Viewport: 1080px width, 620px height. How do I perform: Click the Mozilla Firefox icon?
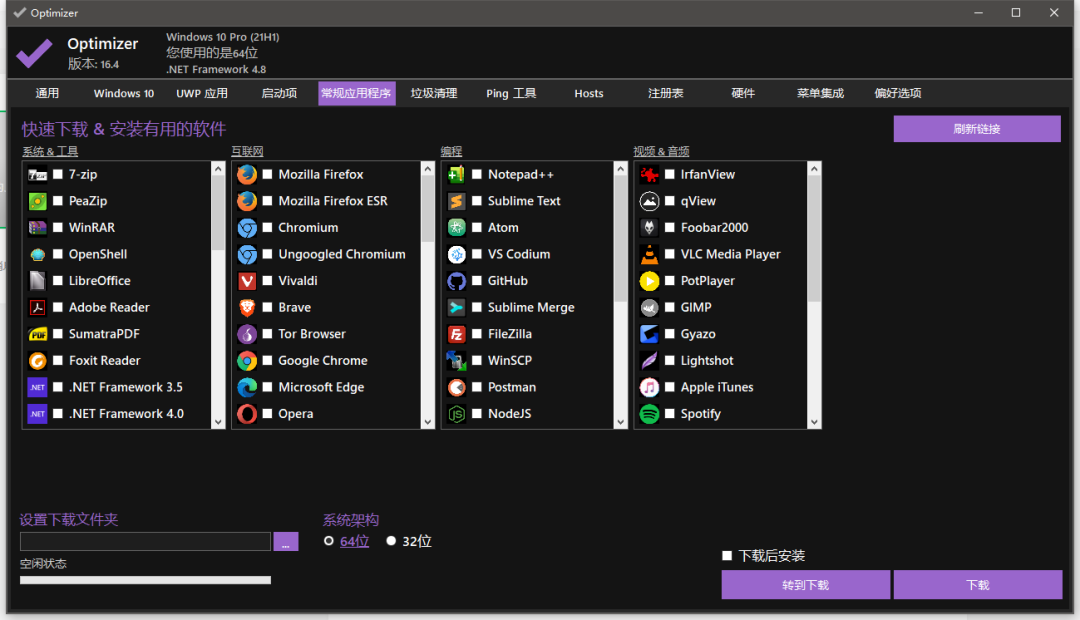pyautogui.click(x=247, y=175)
